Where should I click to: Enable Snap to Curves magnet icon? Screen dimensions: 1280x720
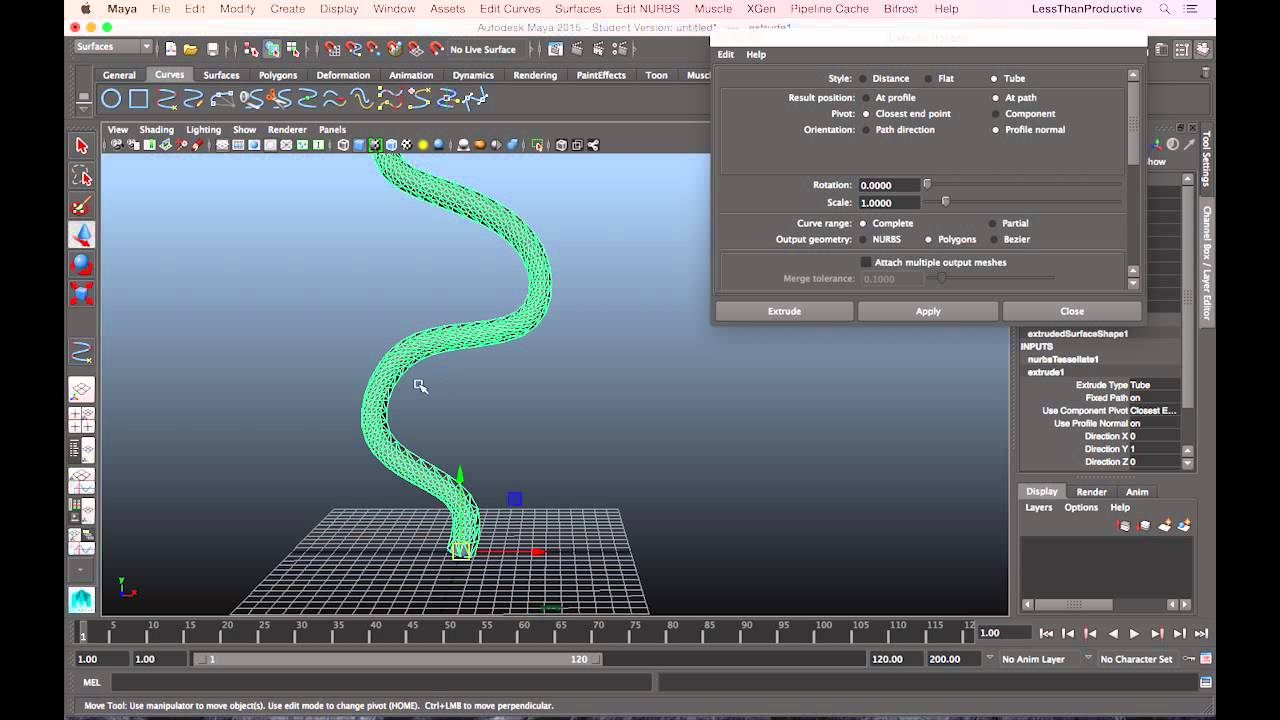pyautogui.click(x=352, y=49)
